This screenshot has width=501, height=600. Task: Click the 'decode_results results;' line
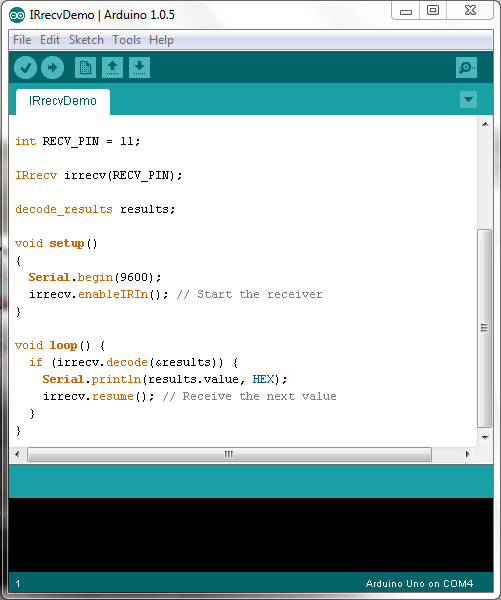pos(95,209)
